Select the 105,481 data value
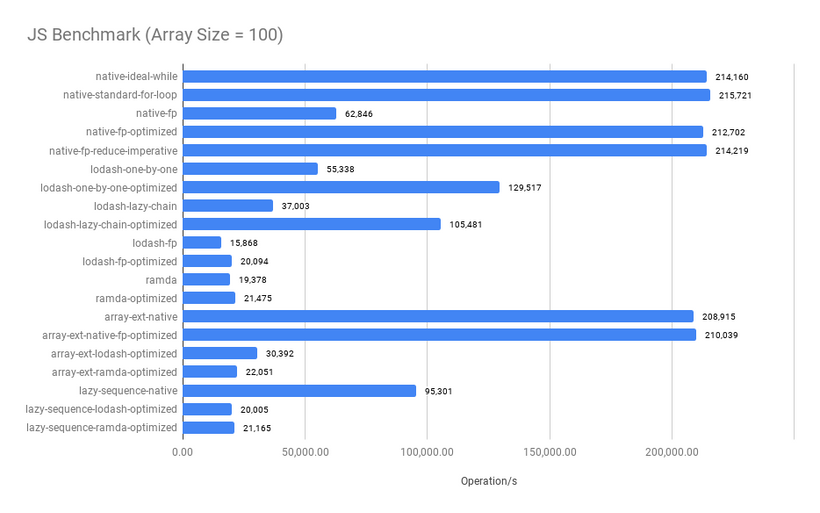The image size is (820, 513). coord(465,224)
